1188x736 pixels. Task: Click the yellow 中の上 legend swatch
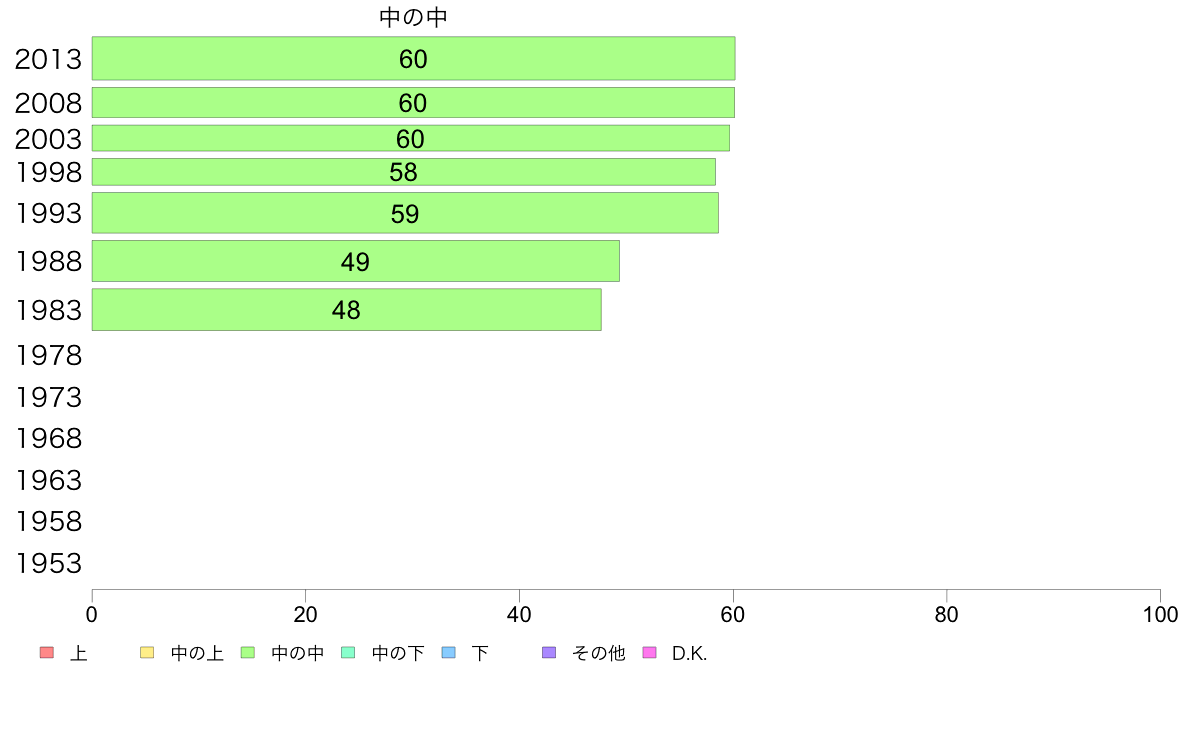[x=147, y=653]
